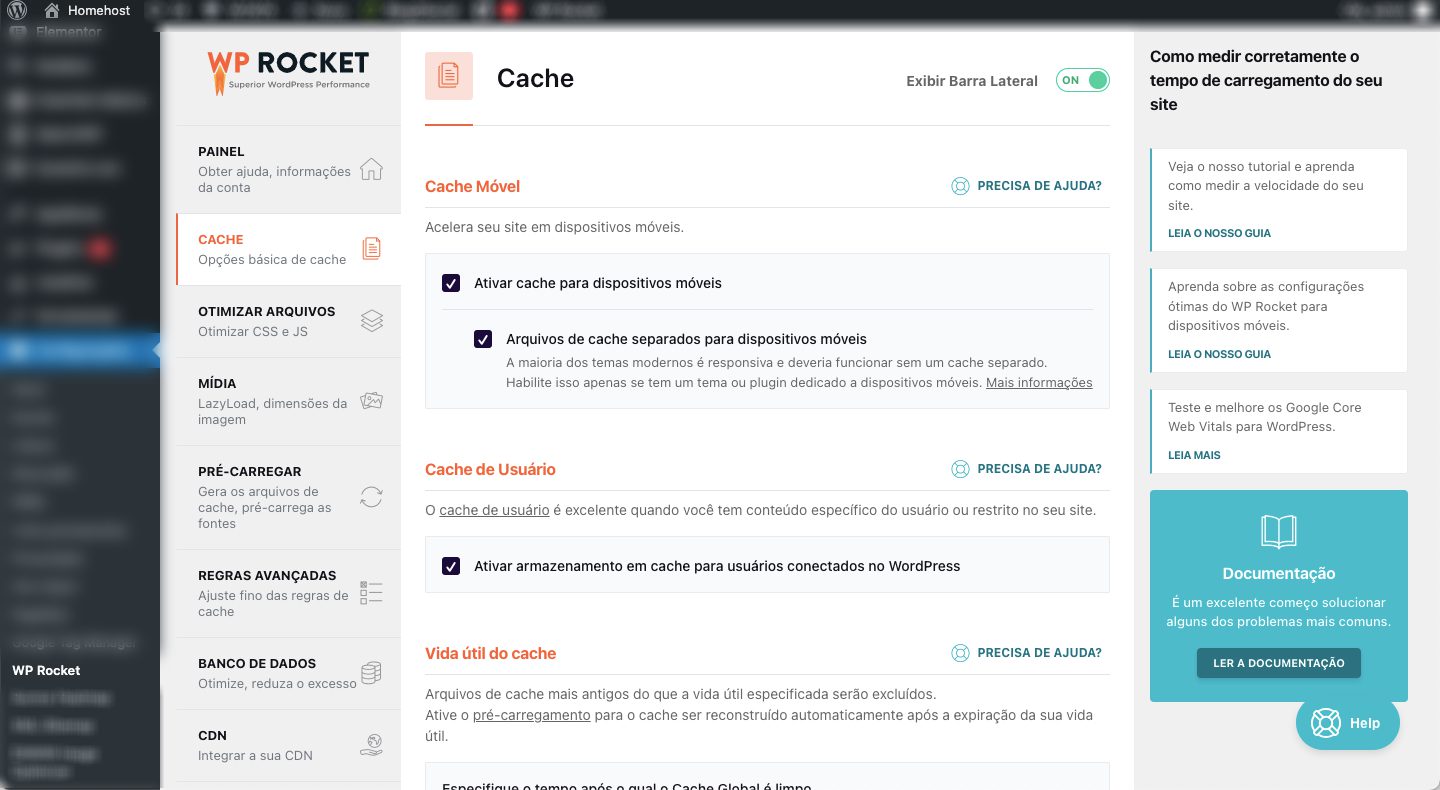Click the Homehost home icon
The width and height of the screenshot is (1440, 790).
[53, 11]
